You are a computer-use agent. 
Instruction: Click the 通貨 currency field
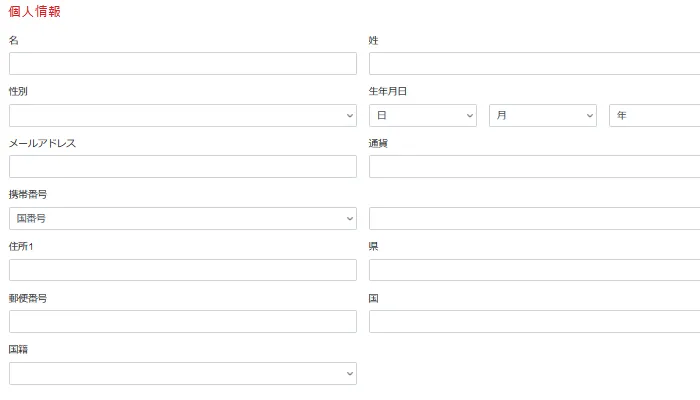click(x=534, y=167)
